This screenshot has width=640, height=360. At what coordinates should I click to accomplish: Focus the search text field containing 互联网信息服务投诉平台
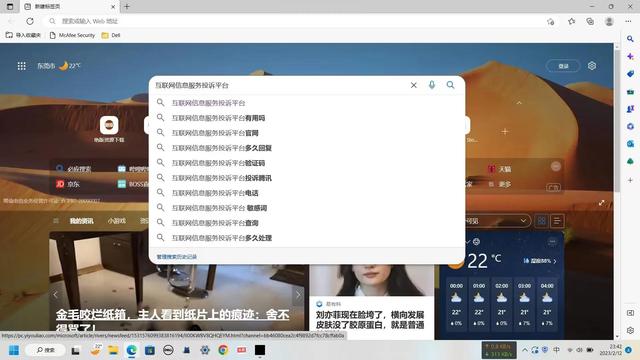click(280, 85)
